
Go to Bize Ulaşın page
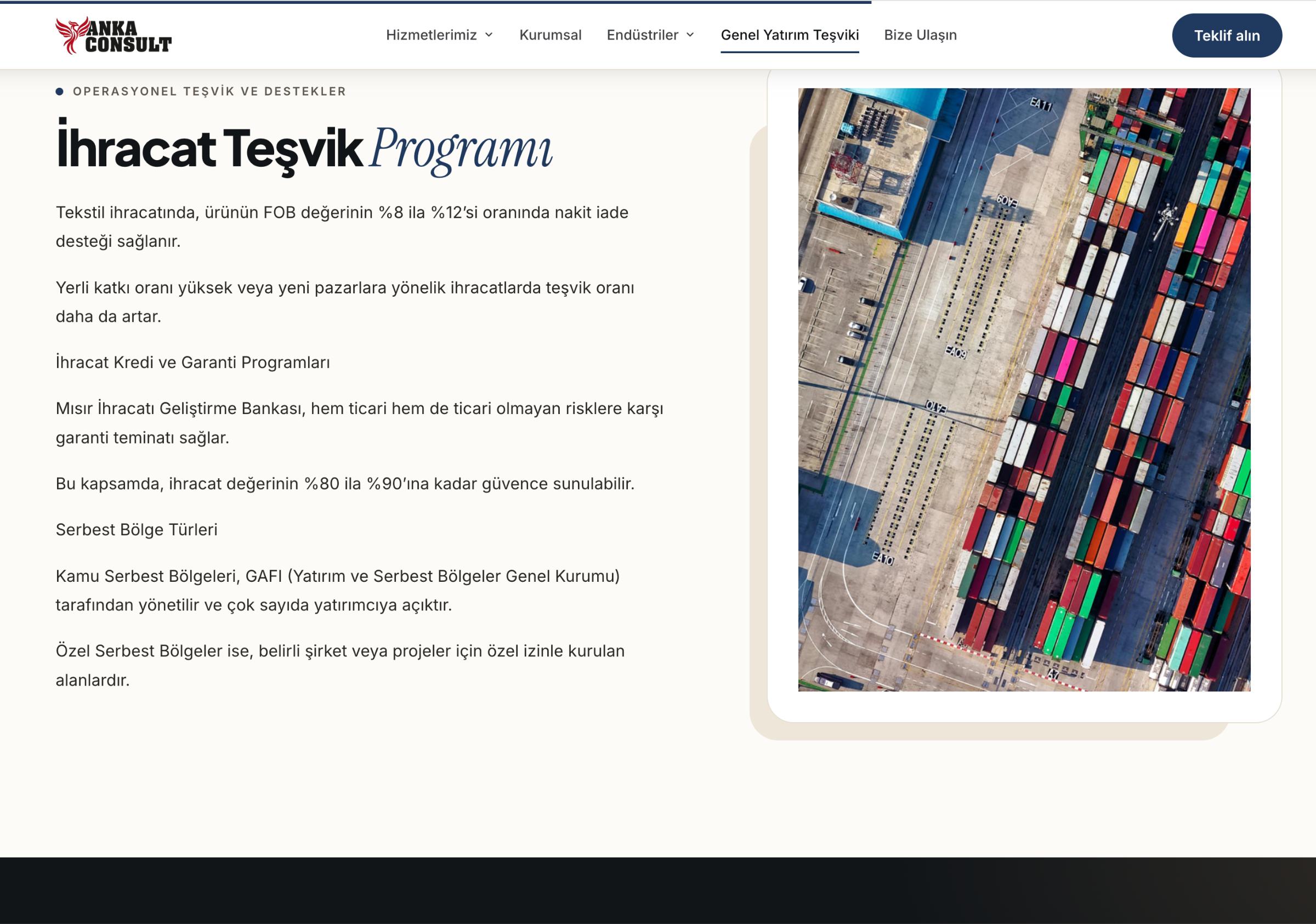[921, 35]
